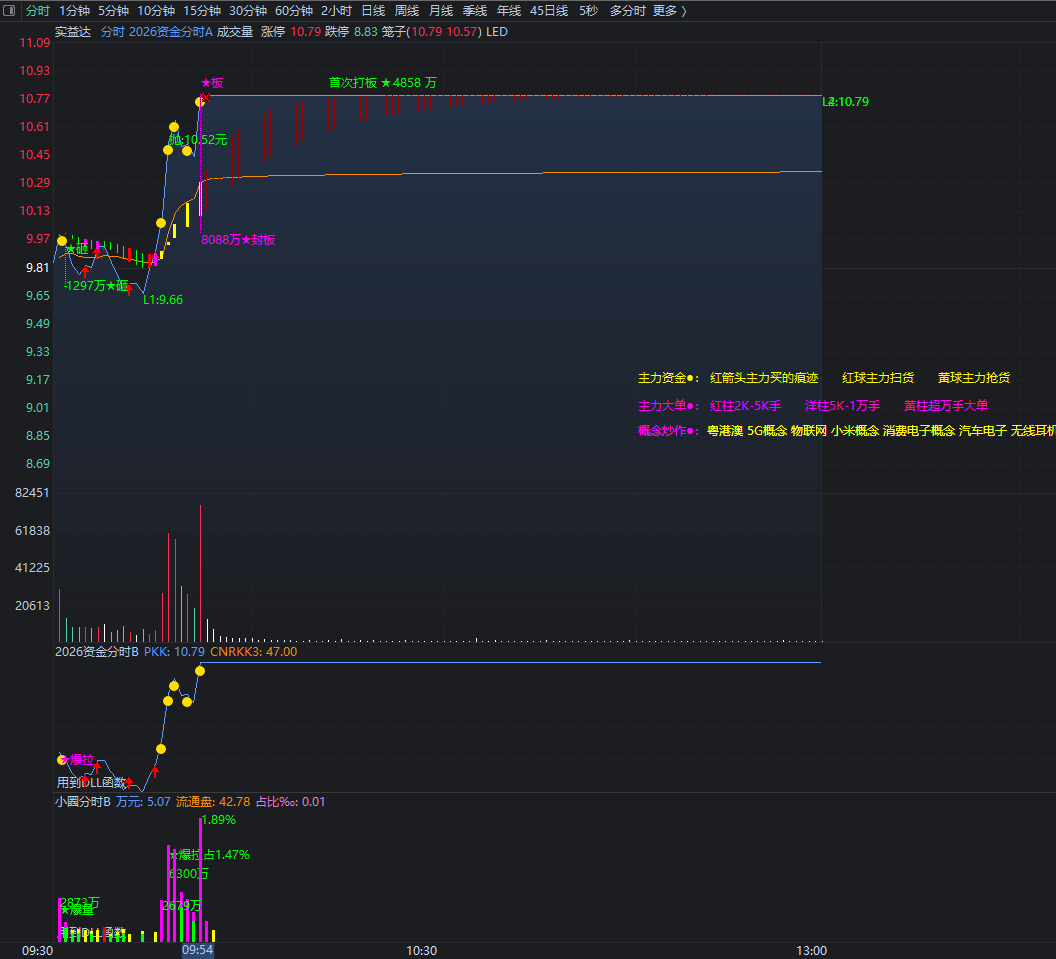Click the stock name 实益达
The width and height of the screenshot is (1056, 959).
(x=73, y=32)
